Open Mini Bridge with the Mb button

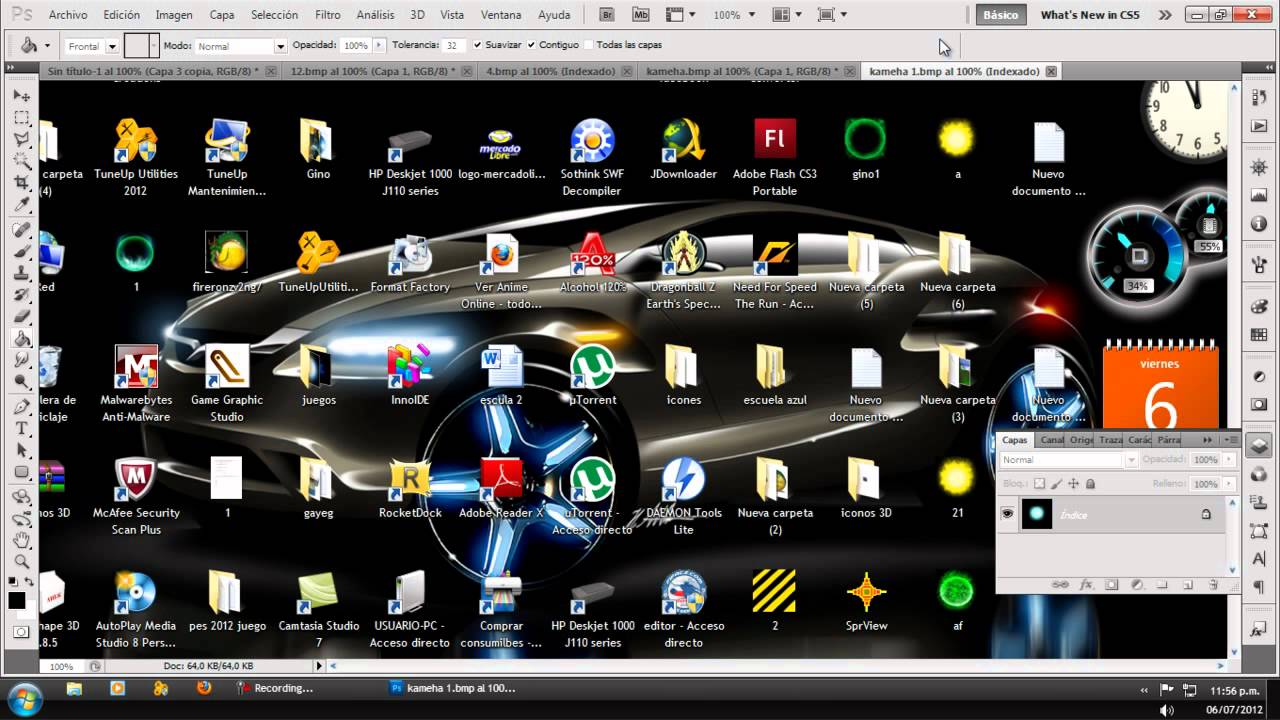click(x=641, y=15)
